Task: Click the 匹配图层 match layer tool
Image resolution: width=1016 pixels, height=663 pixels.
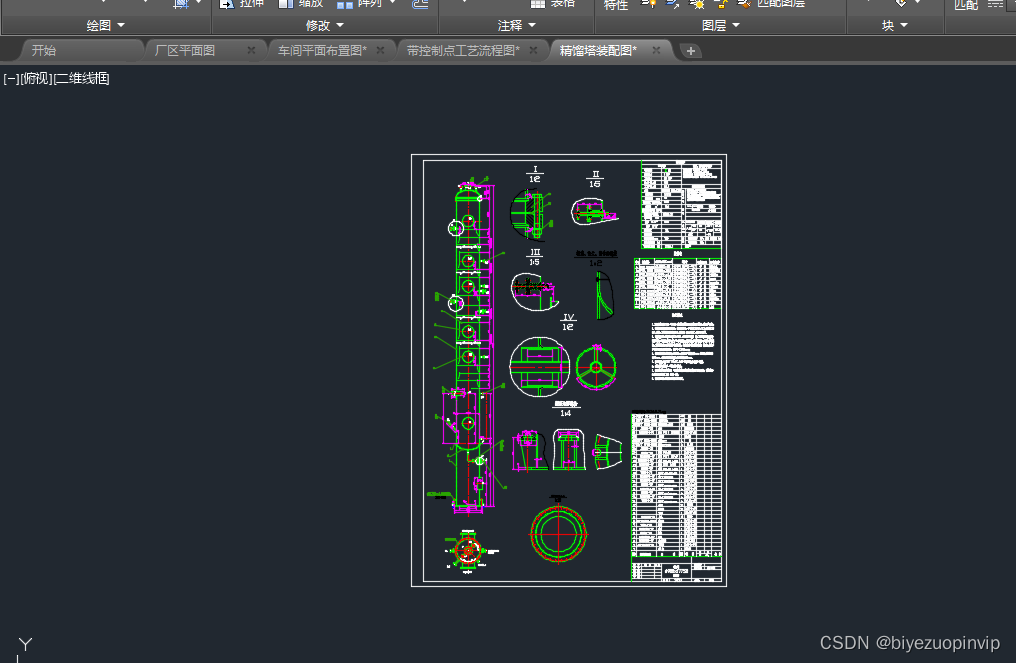Action: point(772,4)
